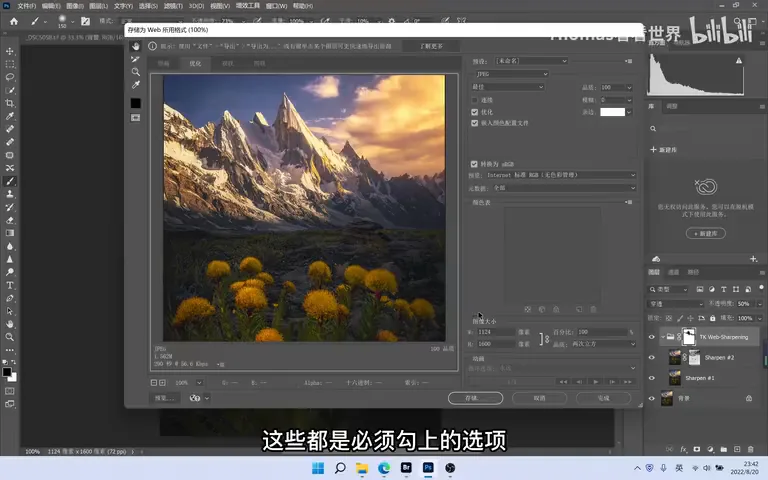Image resolution: width=768 pixels, height=480 pixels.
Task: Click the Home icon in options bar
Action: coord(14,22)
